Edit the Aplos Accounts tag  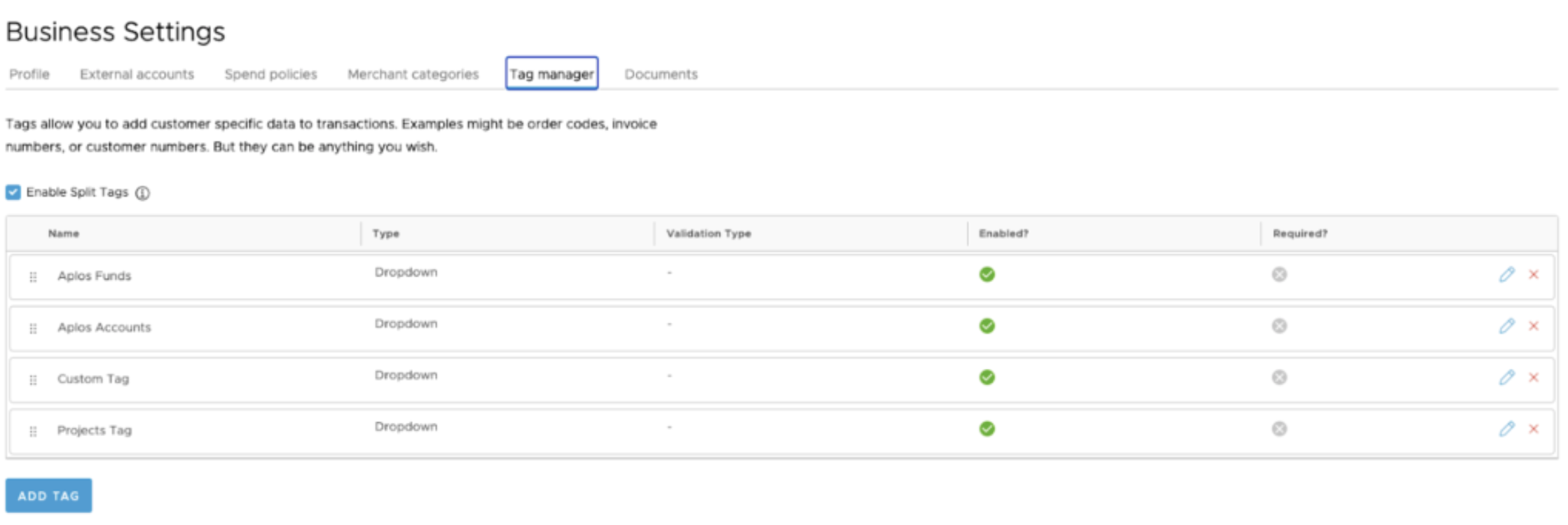1506,326
